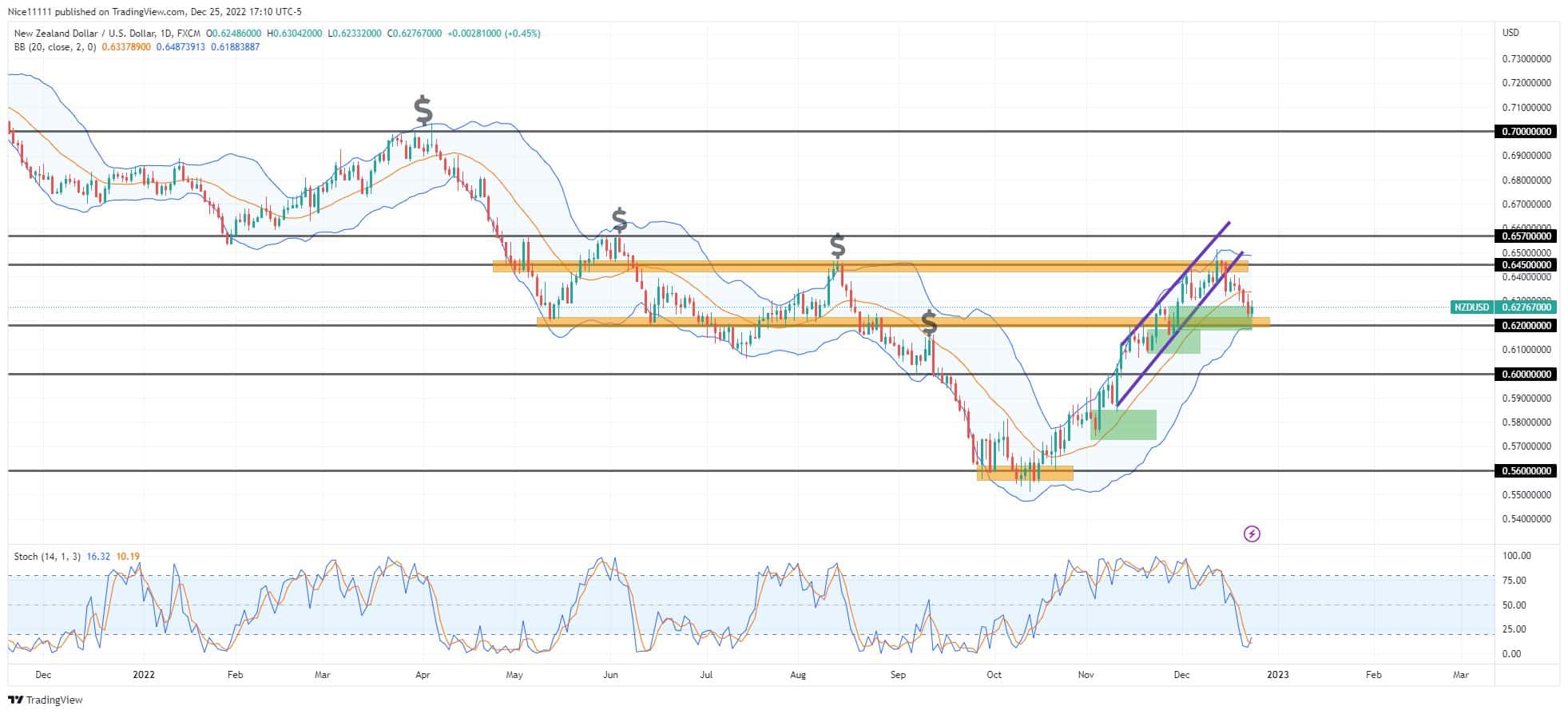Click the USD currency header on price axis
This screenshot has height=714, width=1568.
pos(1510,33)
